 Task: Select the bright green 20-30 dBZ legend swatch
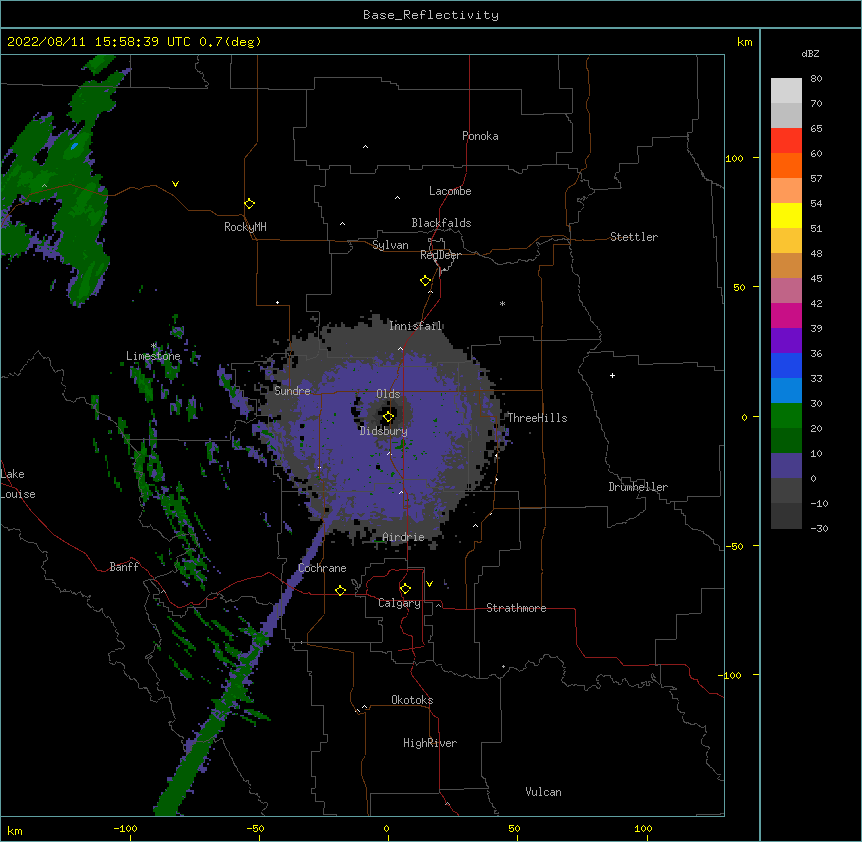[x=786, y=416]
